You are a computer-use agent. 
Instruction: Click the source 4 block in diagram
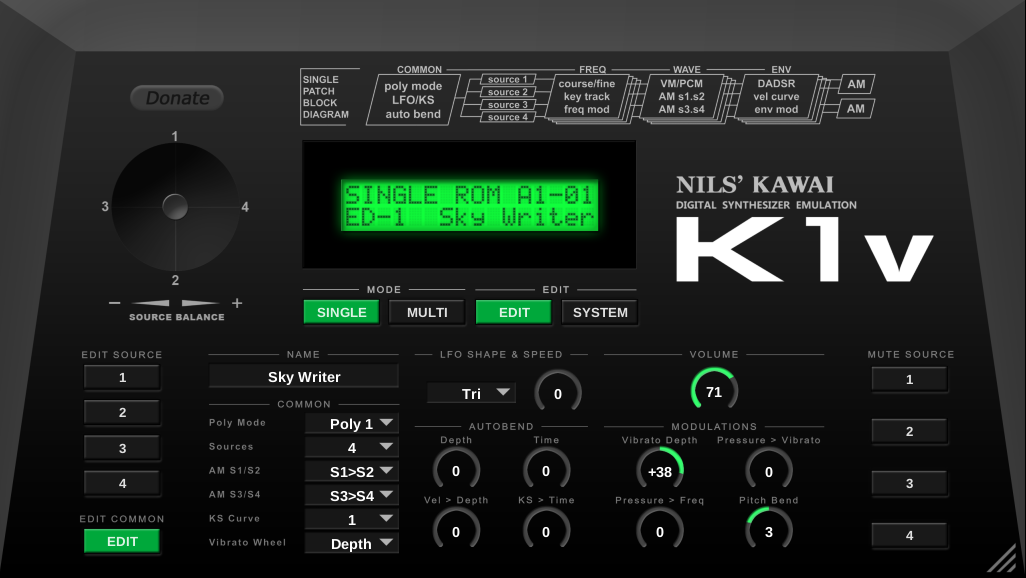click(x=508, y=117)
